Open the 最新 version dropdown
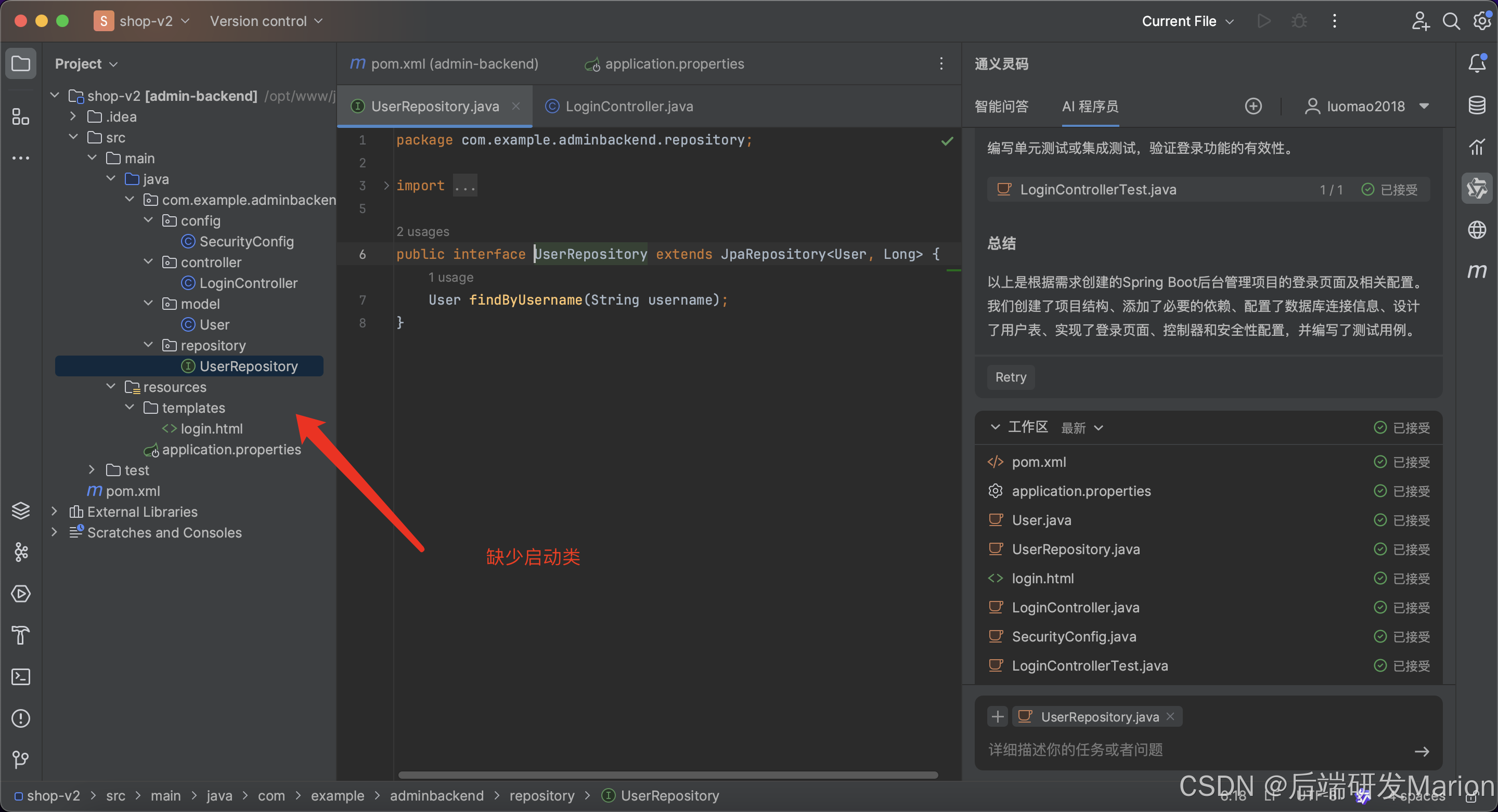This screenshot has height=812, width=1498. click(1082, 428)
